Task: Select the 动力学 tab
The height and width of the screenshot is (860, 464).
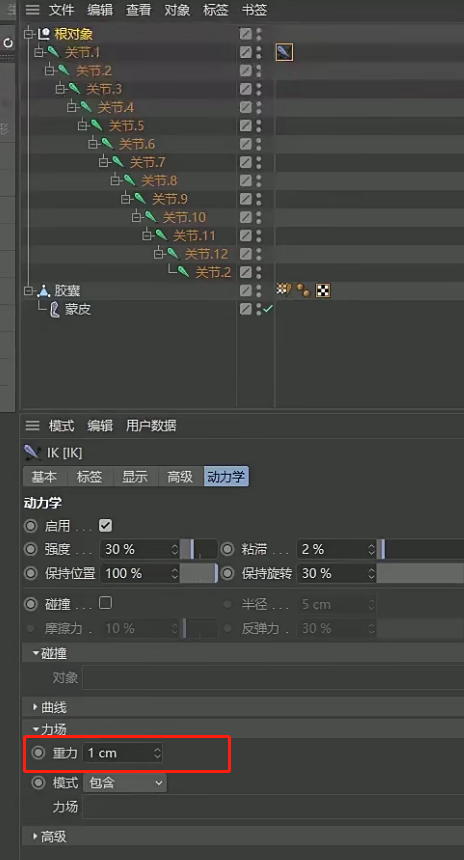Action: click(x=226, y=477)
